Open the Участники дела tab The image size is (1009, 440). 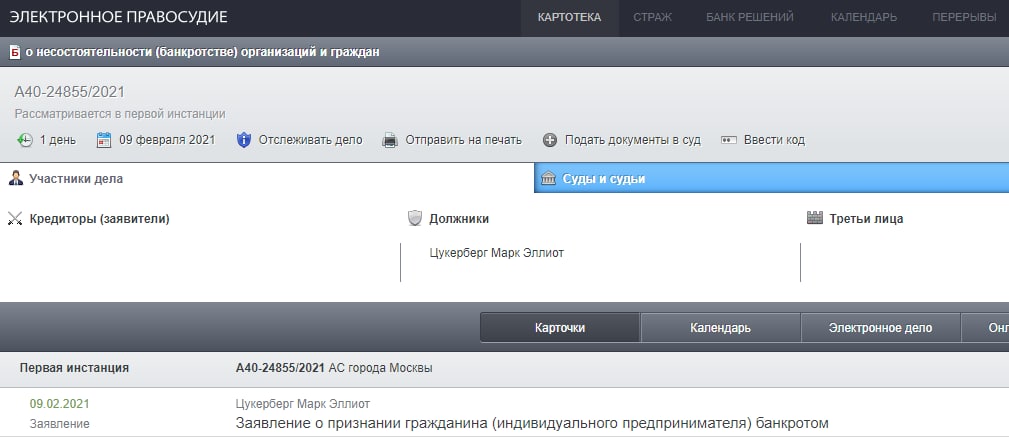click(x=79, y=179)
